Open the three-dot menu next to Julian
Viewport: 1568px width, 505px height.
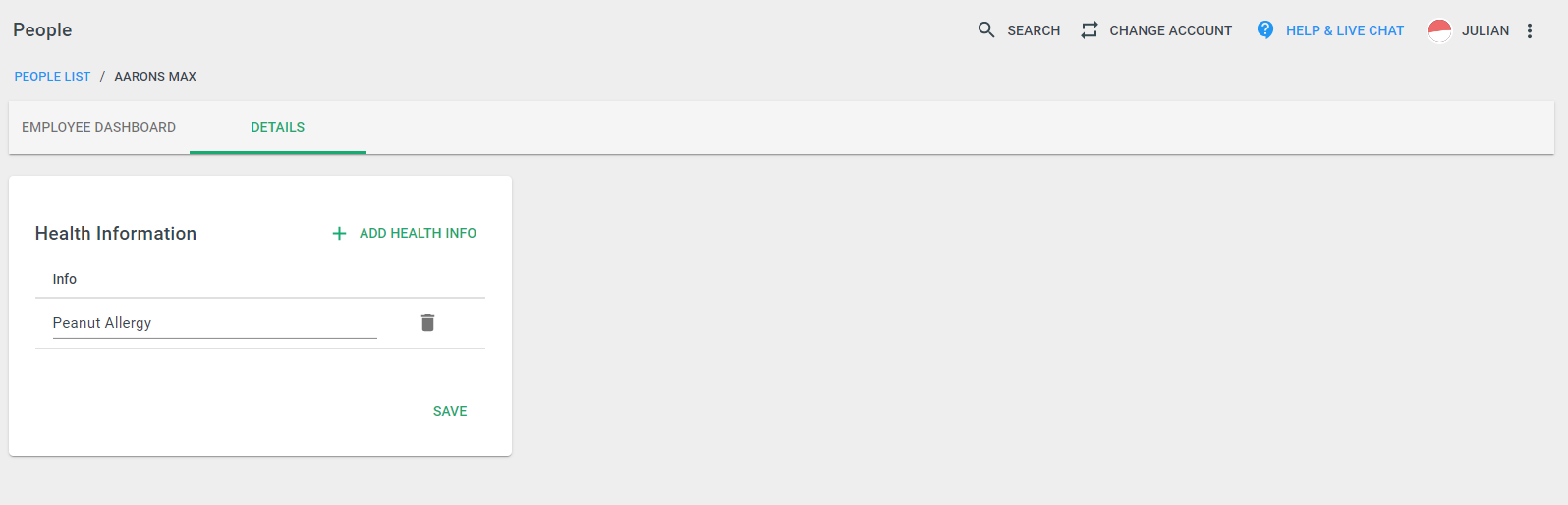pos(1530,30)
